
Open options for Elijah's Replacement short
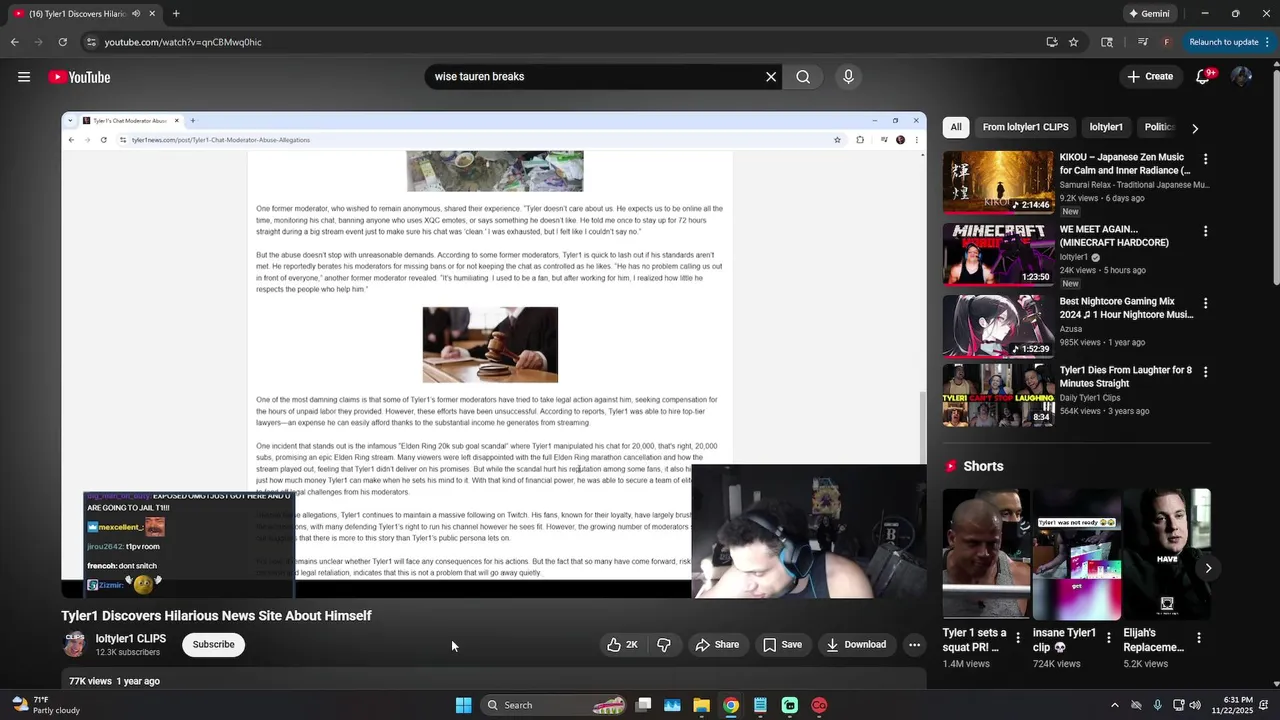pyautogui.click(x=1198, y=637)
